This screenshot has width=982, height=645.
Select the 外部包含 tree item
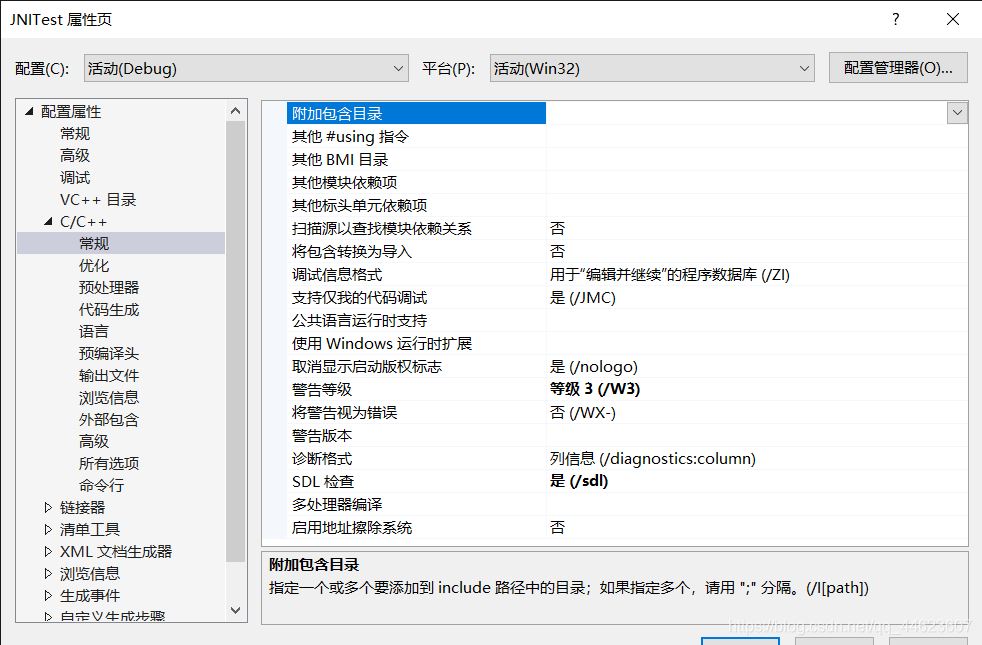(x=109, y=419)
